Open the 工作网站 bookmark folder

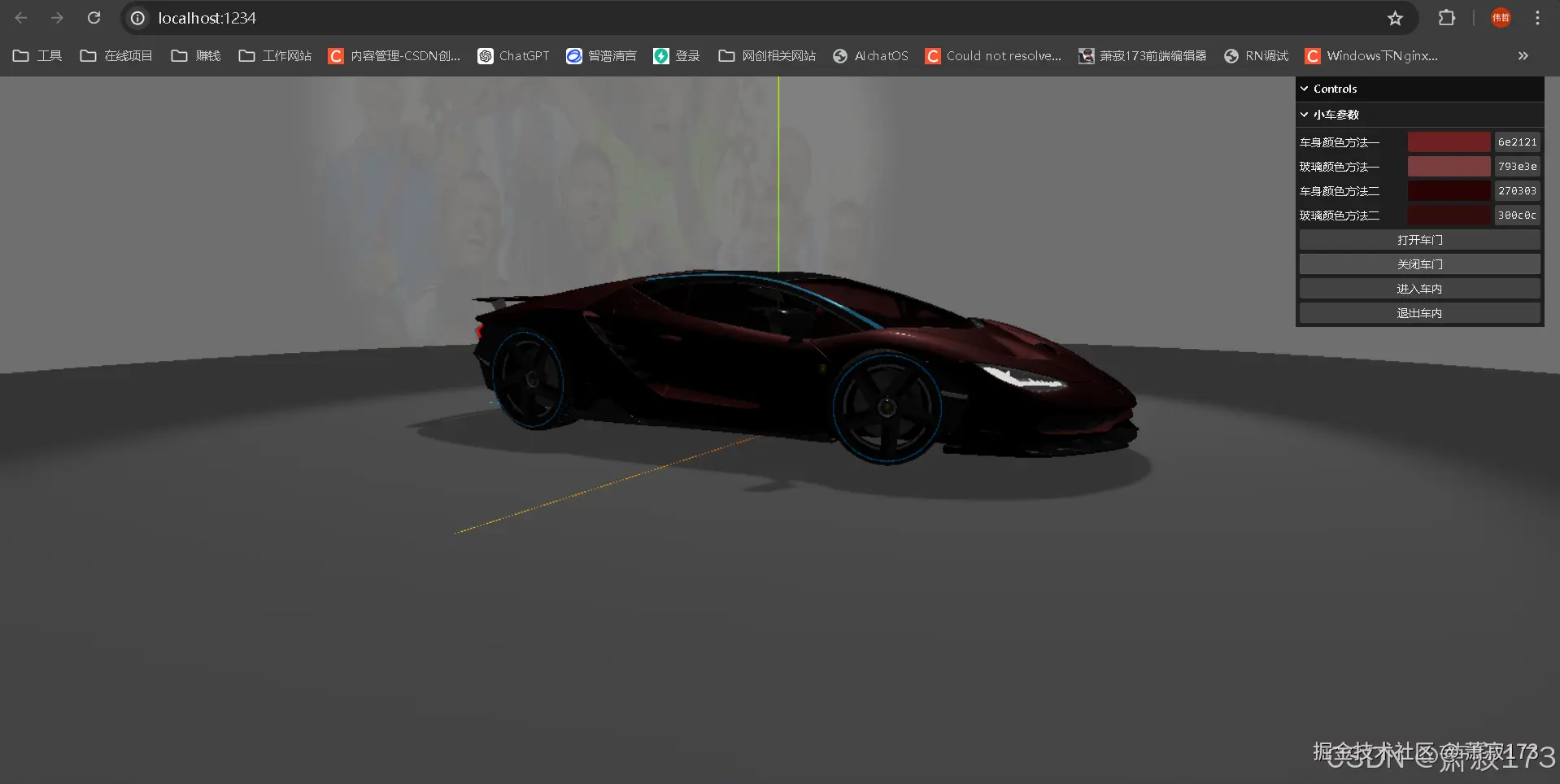click(x=275, y=56)
